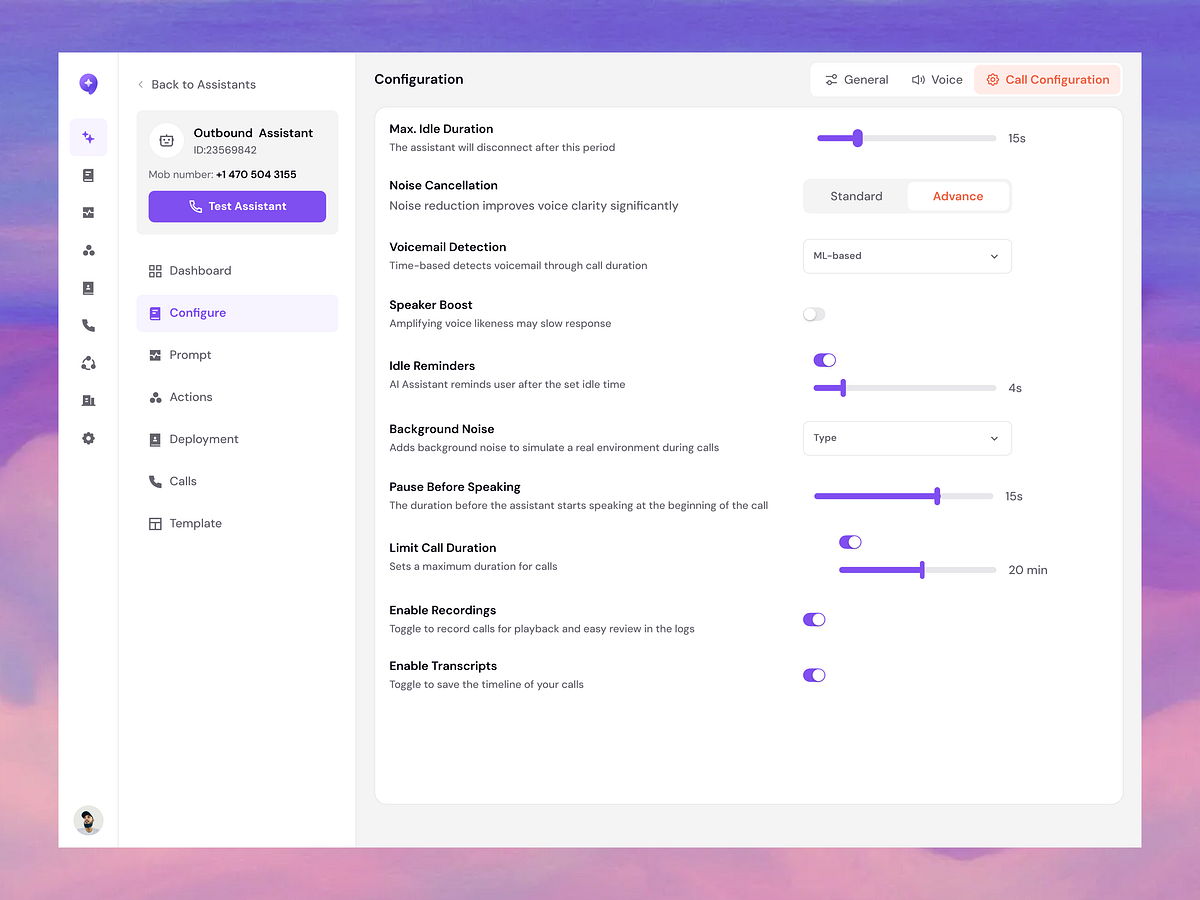Expand the Background Noise Type dropdown
Screen dimensions: 1200x900
point(906,438)
